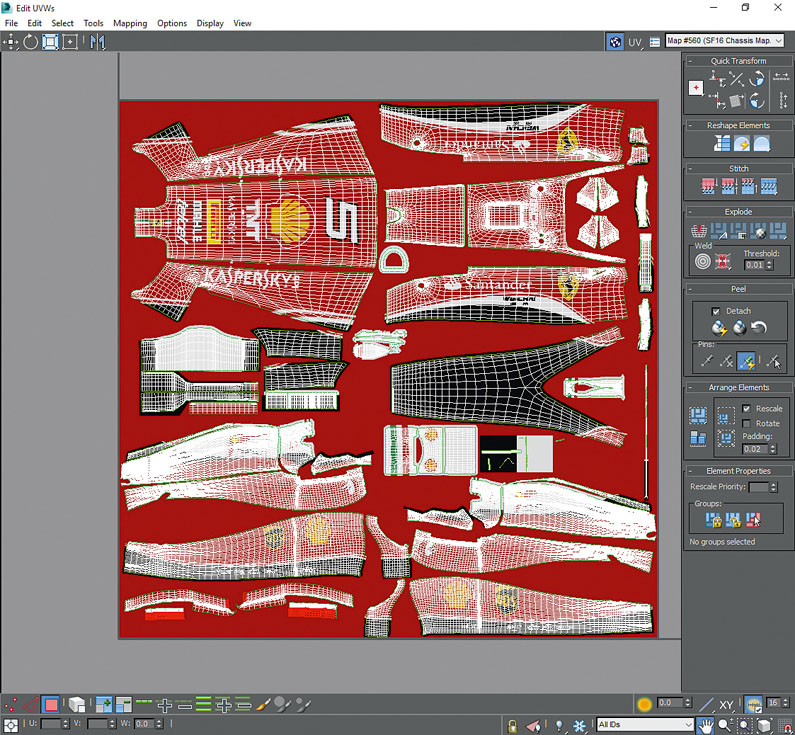The height and width of the screenshot is (735, 795).
Task: Open the Mapping menu
Action: 130,23
